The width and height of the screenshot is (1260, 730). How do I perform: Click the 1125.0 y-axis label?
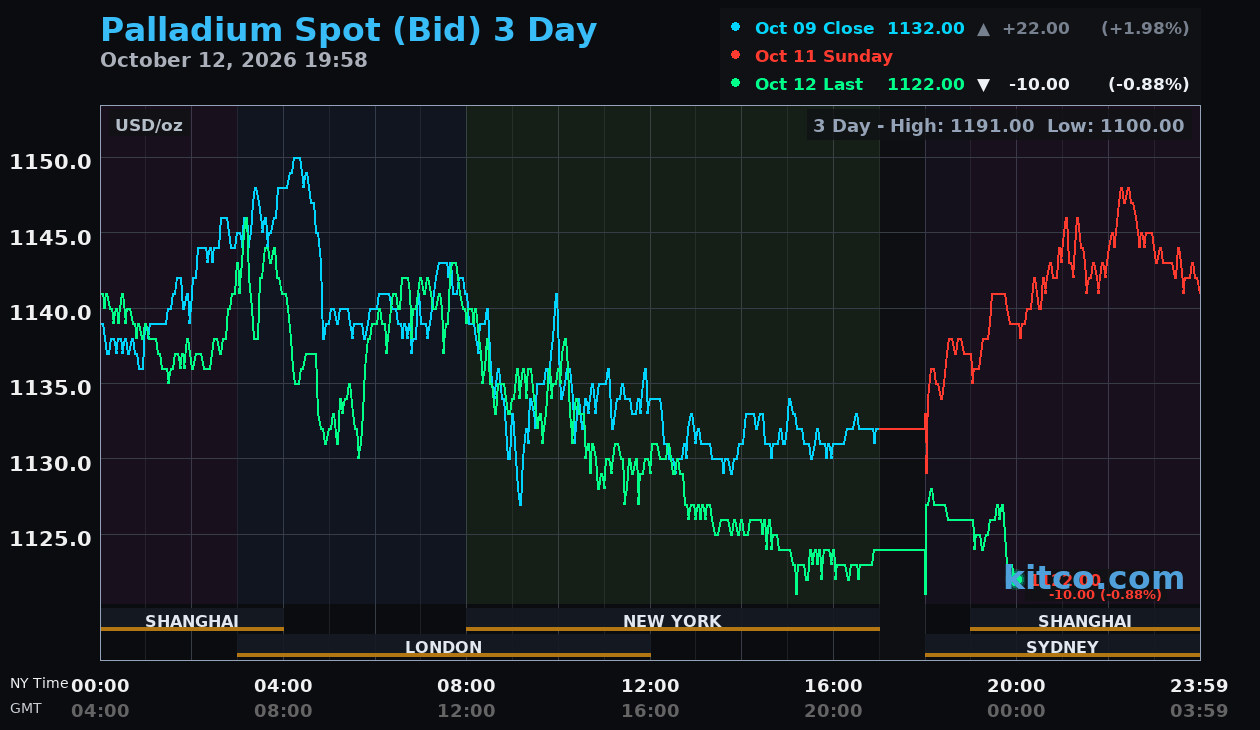(x=51, y=538)
